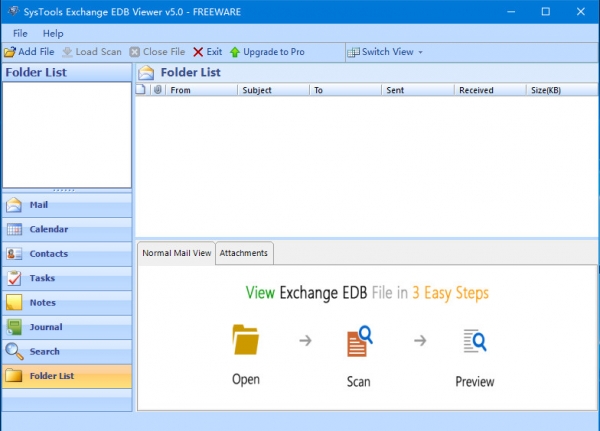Click the 'Upgrade to Pro' toolbar label

click(274, 52)
